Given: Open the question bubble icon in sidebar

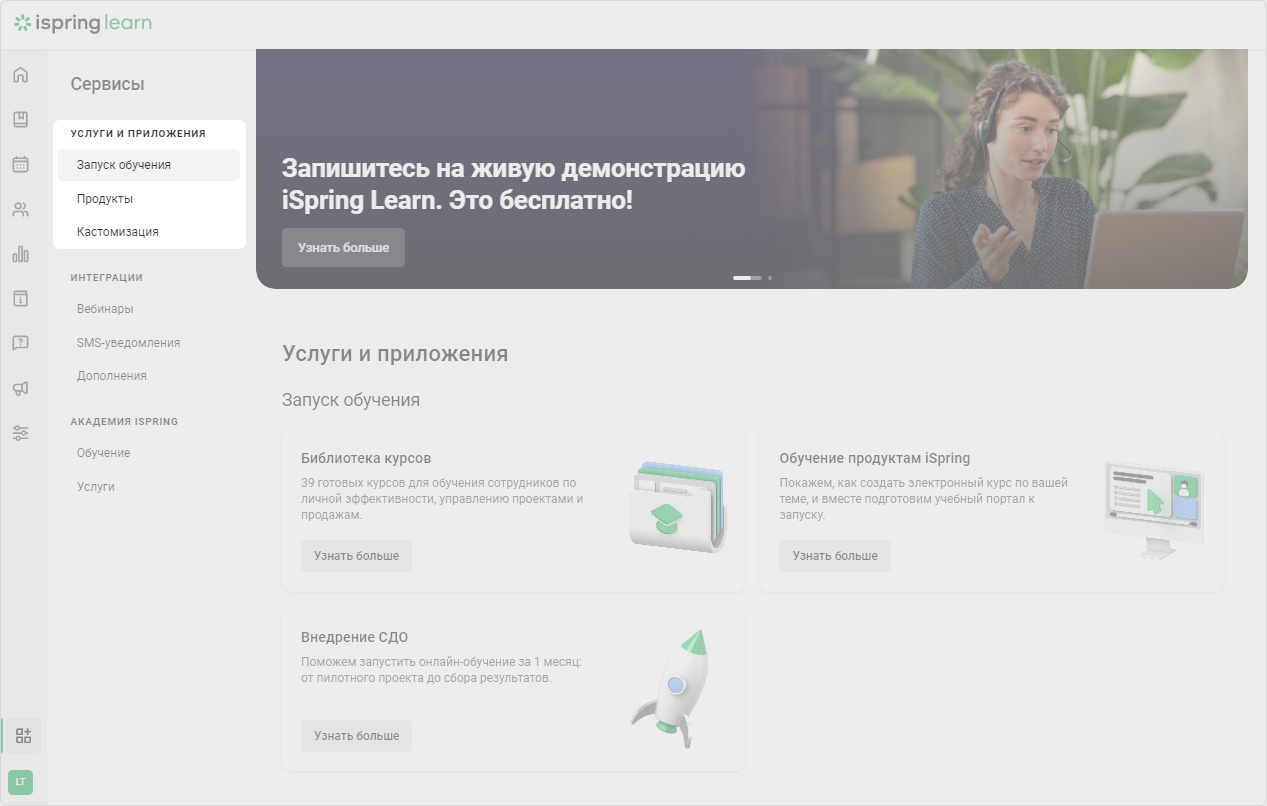Looking at the screenshot, I should pos(21,343).
